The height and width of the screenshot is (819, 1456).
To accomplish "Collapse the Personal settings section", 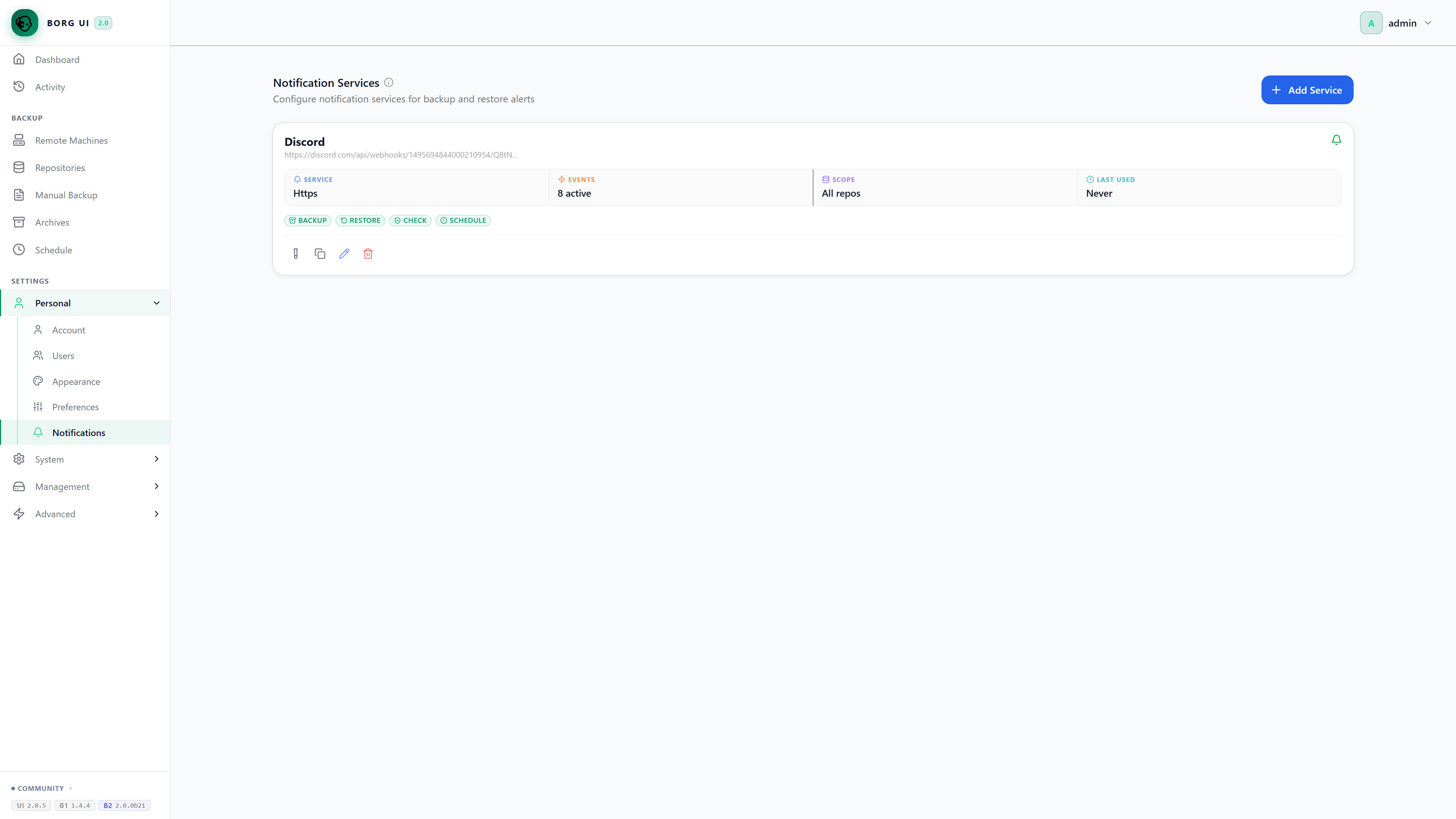I will [x=157, y=303].
